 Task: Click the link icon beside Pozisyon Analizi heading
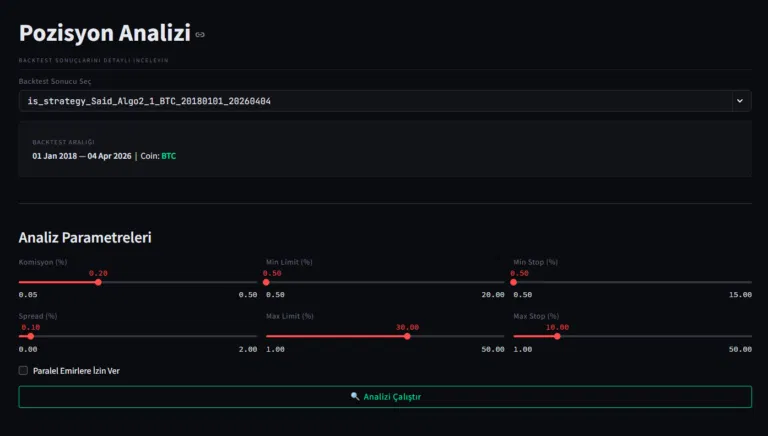coord(200,35)
